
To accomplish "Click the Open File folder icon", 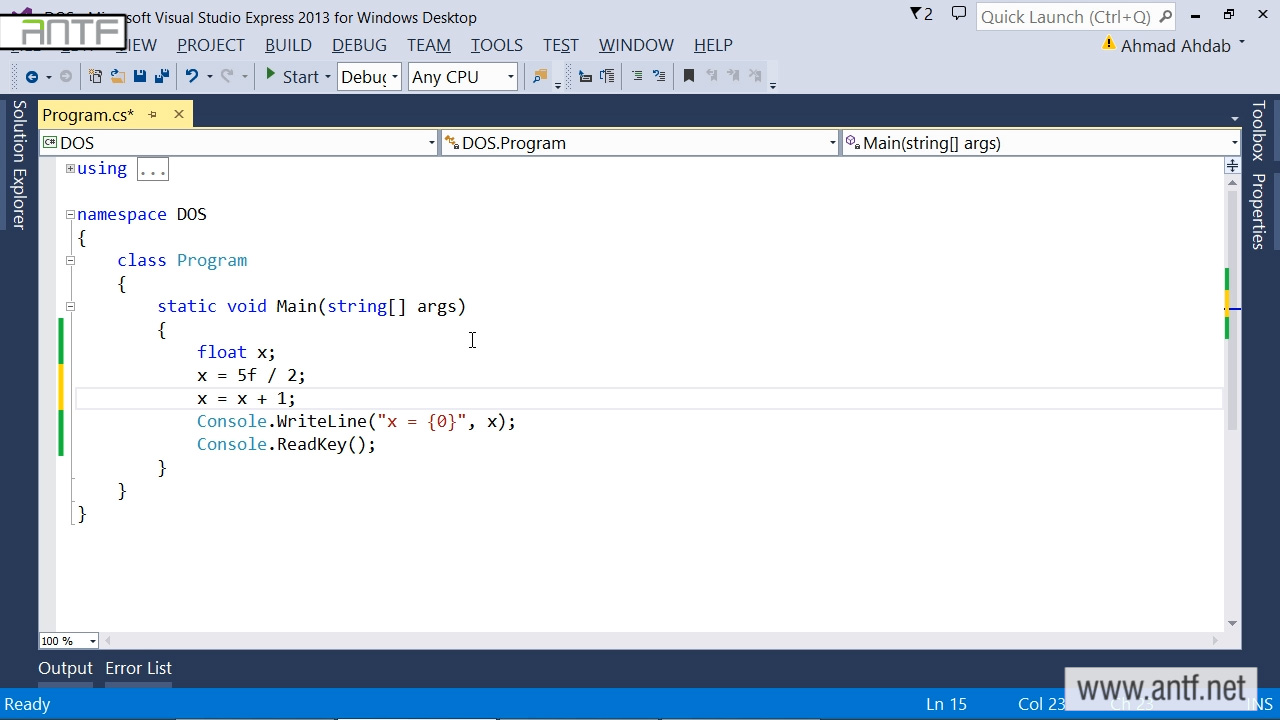I will click(117, 76).
